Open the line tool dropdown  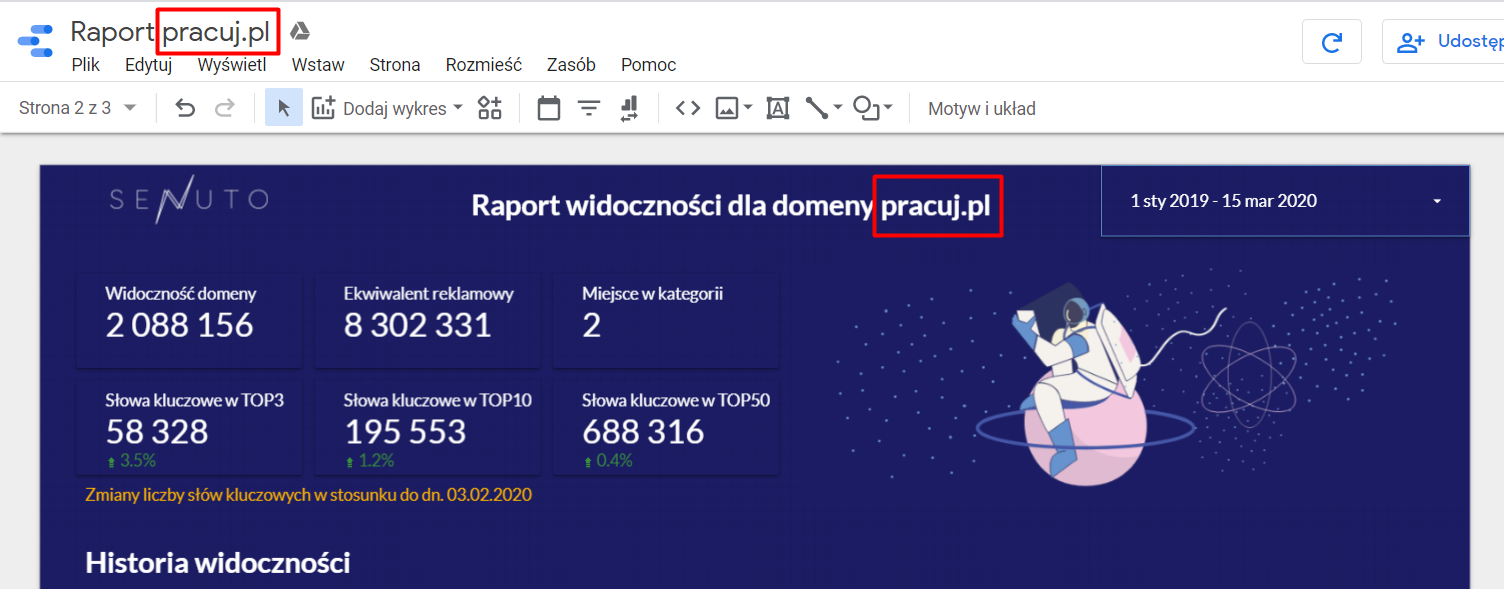click(824, 108)
